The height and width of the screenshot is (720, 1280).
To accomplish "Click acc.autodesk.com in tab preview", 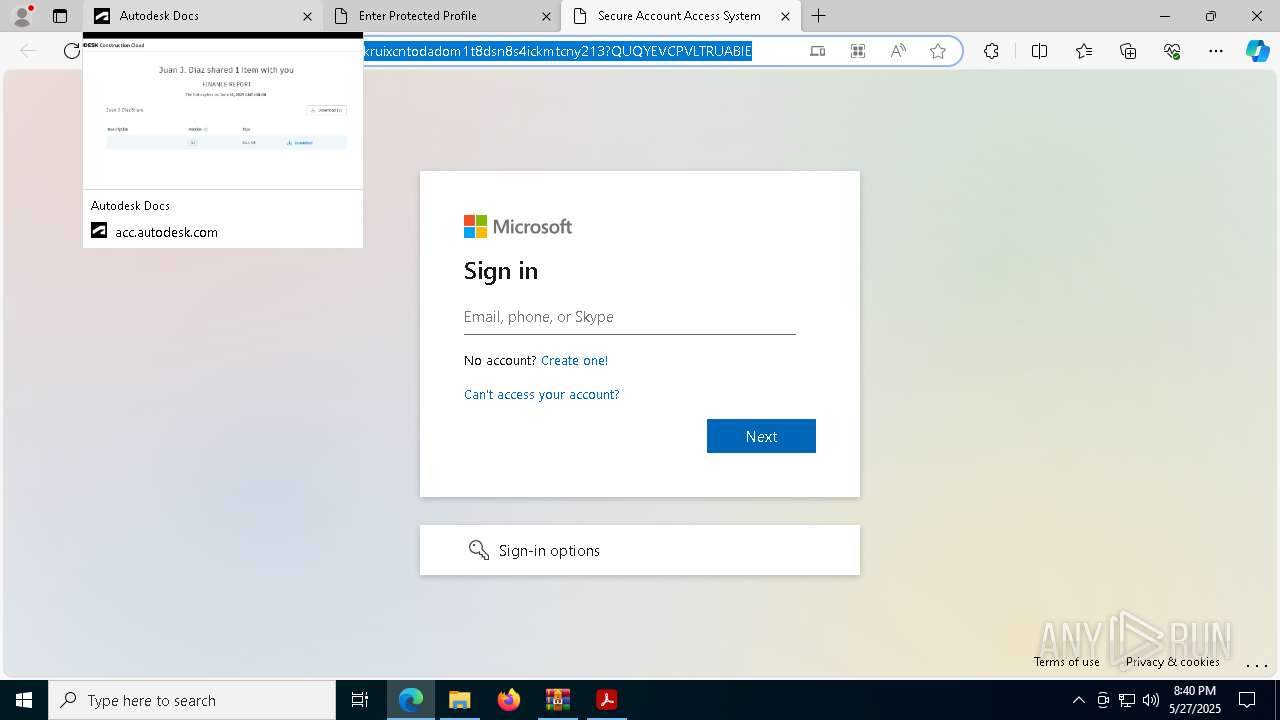I will (x=166, y=232).
